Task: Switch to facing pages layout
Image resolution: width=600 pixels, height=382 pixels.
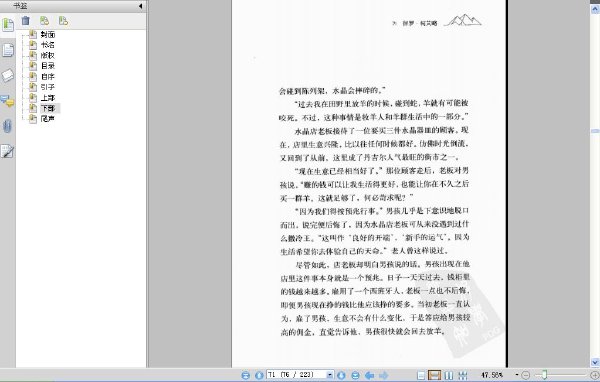Action: pos(449,375)
